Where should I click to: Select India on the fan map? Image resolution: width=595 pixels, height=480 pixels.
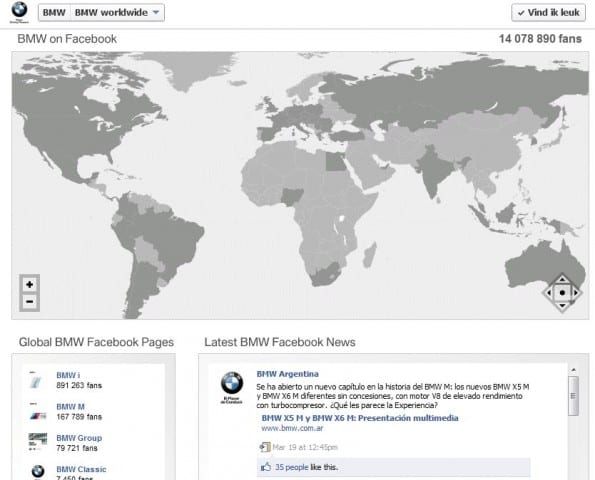click(x=433, y=171)
